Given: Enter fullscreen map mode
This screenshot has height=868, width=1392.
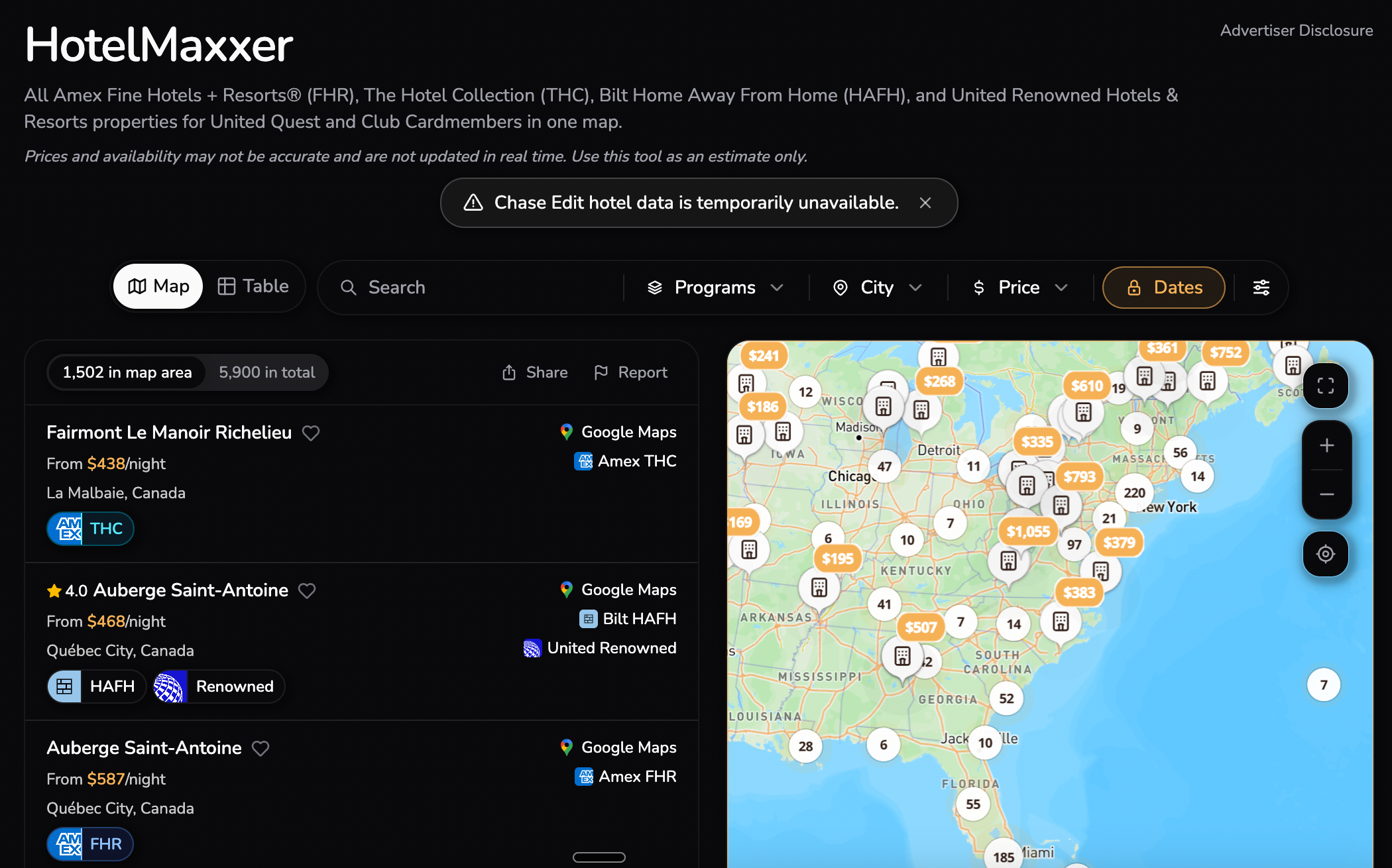Looking at the screenshot, I should (1326, 386).
